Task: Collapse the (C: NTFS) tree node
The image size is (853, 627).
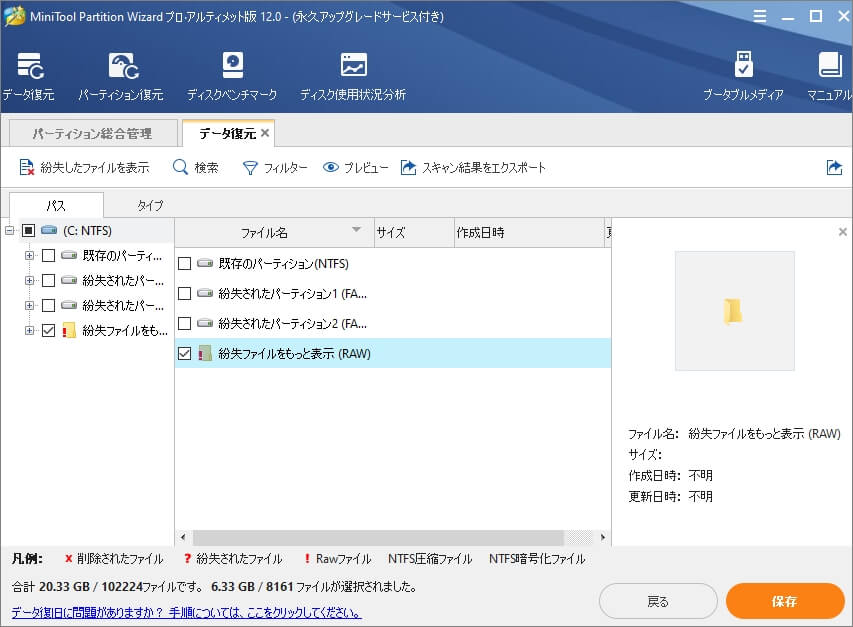Action: [x=9, y=231]
